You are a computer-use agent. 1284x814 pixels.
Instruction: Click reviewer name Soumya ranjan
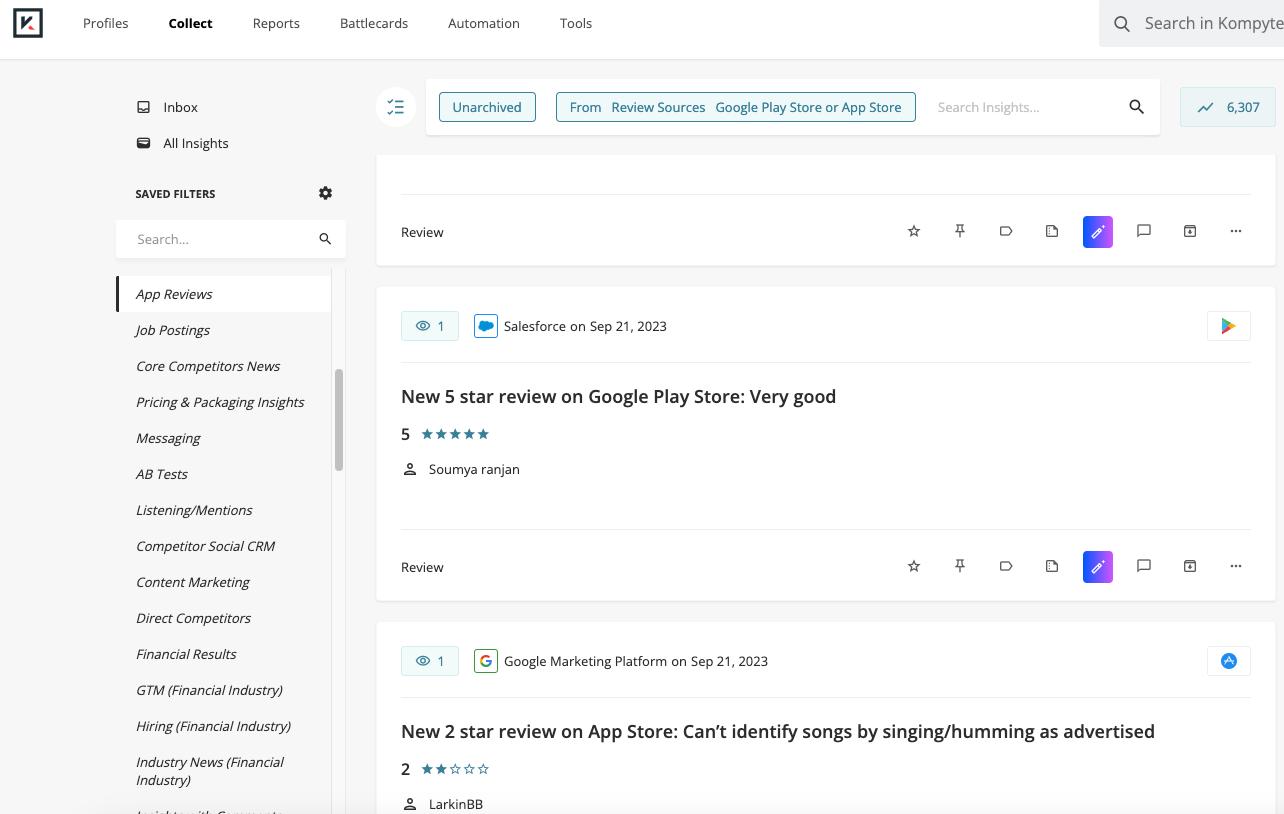click(474, 469)
